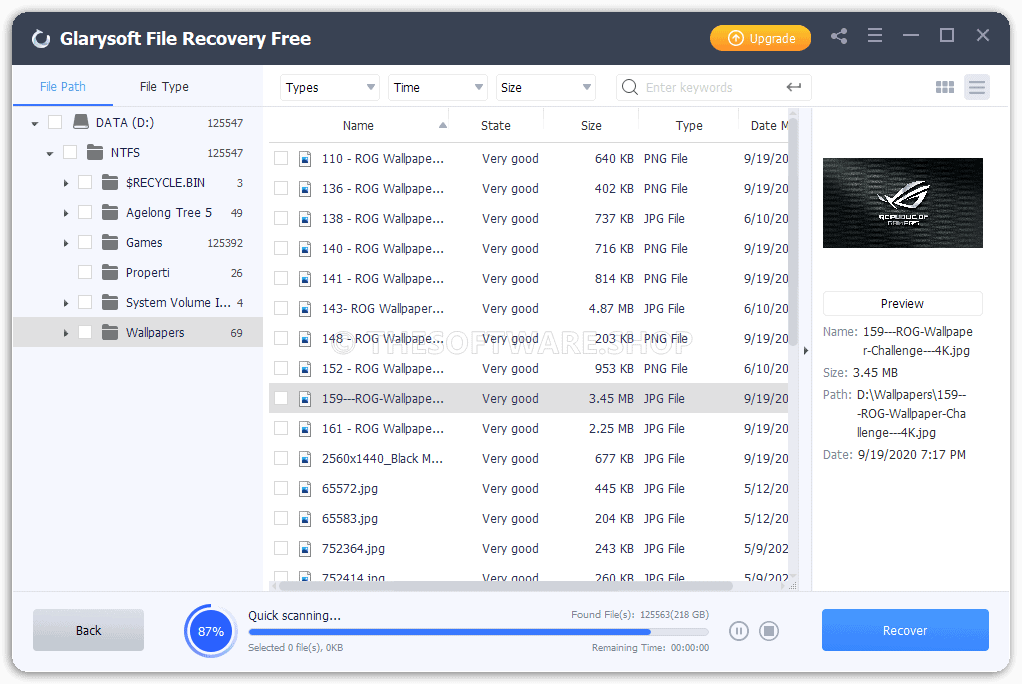Click the Upgrade button
The height and width of the screenshot is (684, 1022).
point(760,38)
